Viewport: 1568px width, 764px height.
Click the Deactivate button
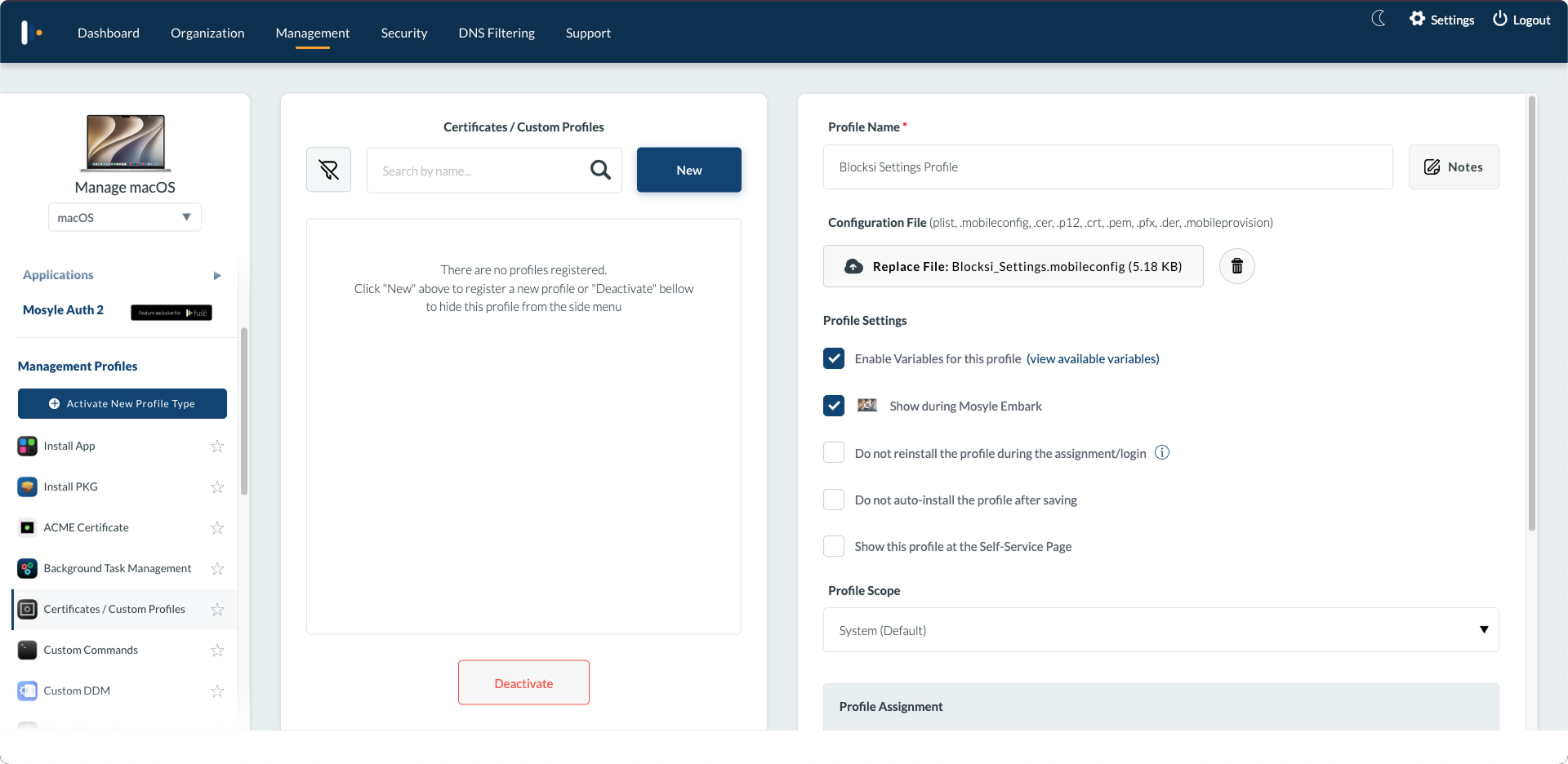523,682
